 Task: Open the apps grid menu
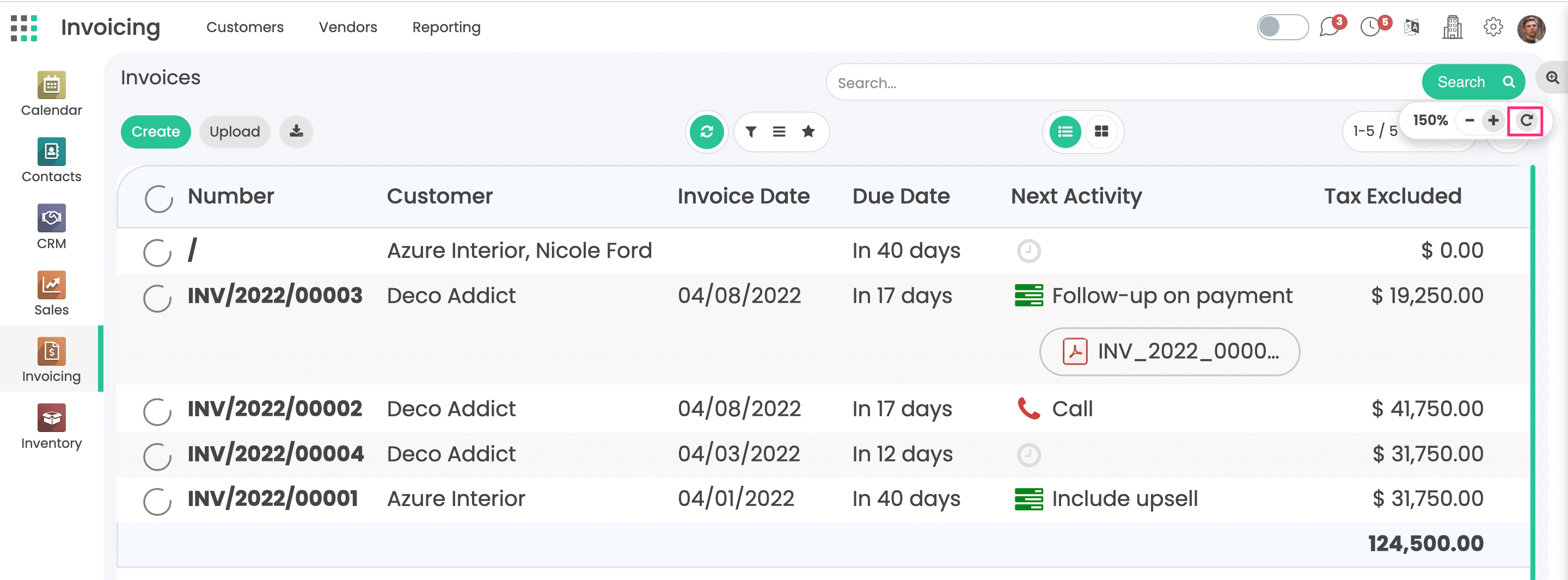click(x=24, y=28)
